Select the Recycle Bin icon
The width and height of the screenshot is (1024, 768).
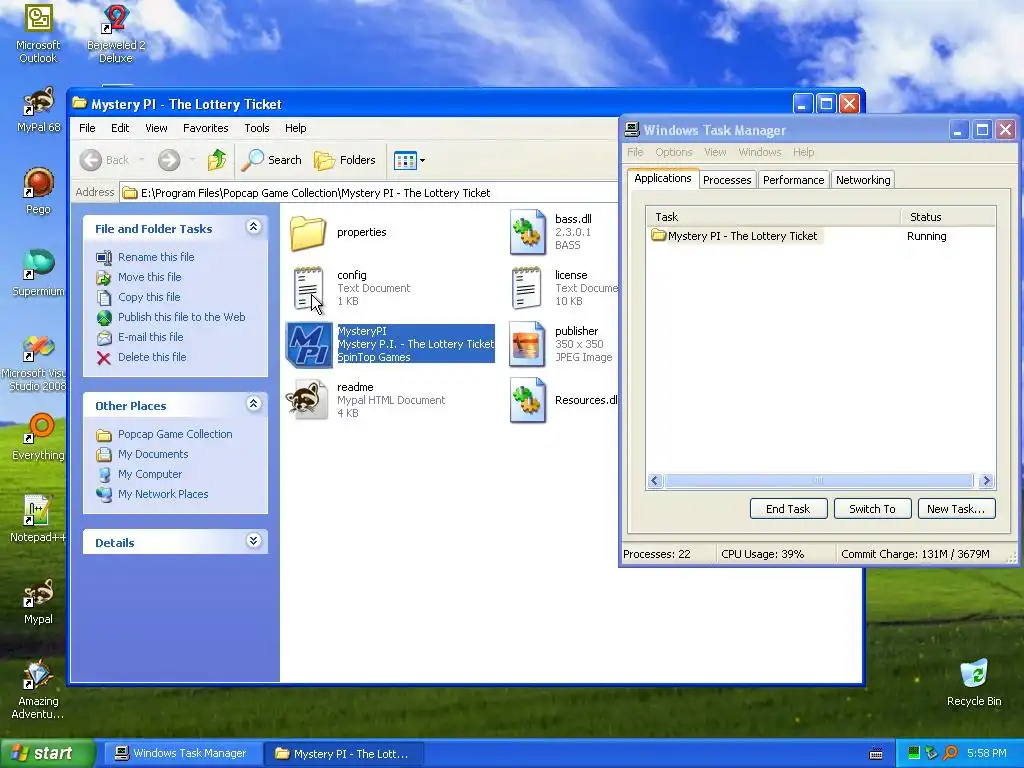tap(974, 682)
